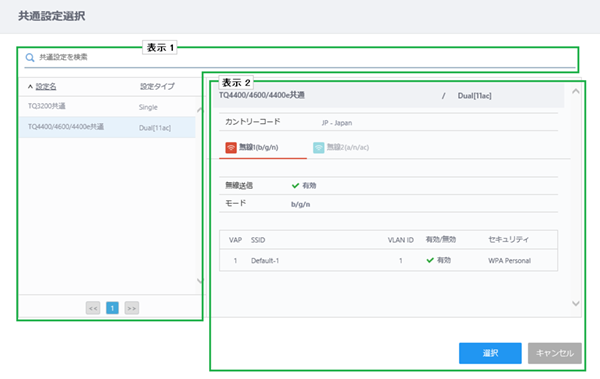600x379 pixels.
Task: Click the WPA Personal security cell
Action: (509, 261)
